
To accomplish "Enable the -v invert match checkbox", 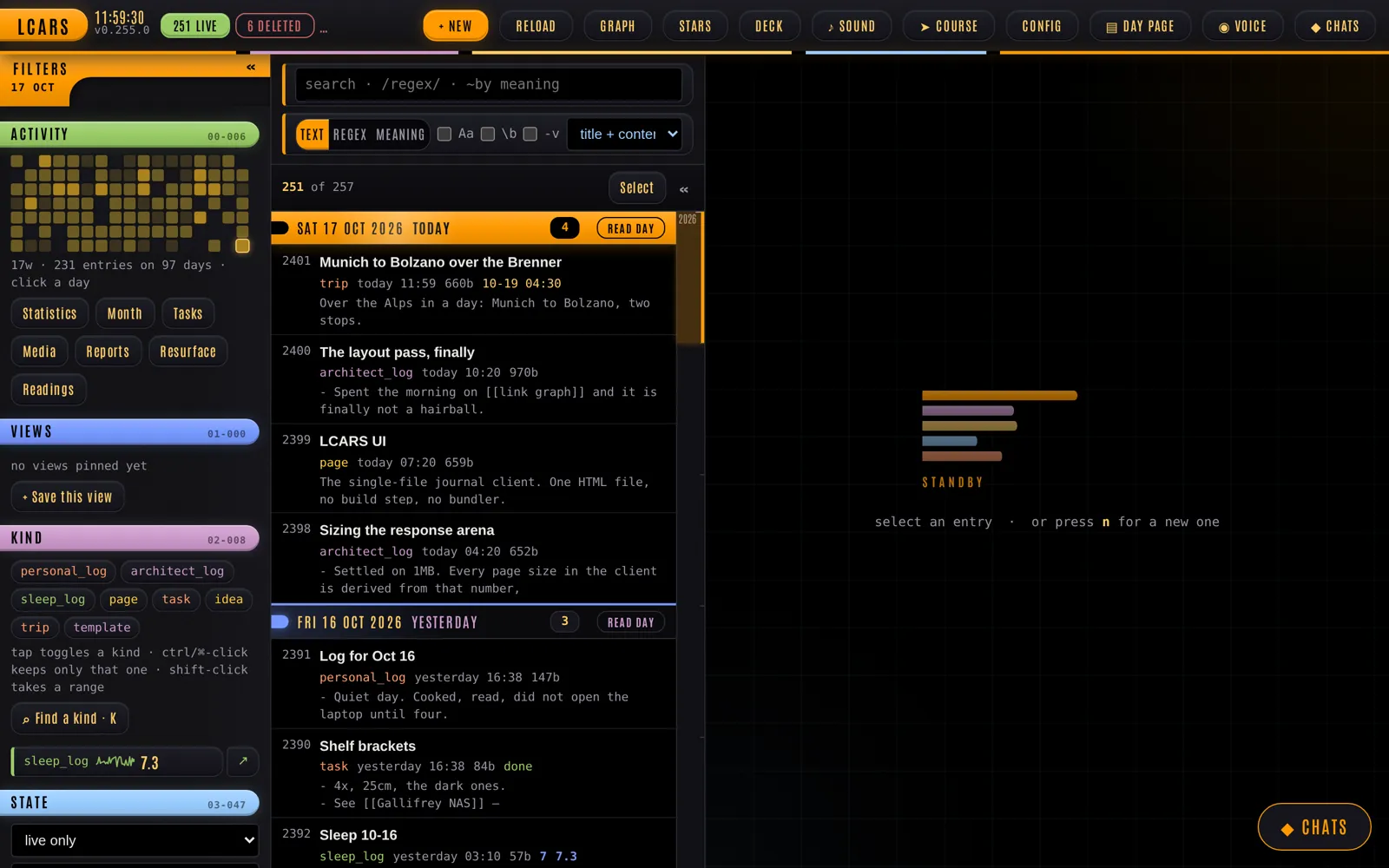I will click(x=530, y=134).
